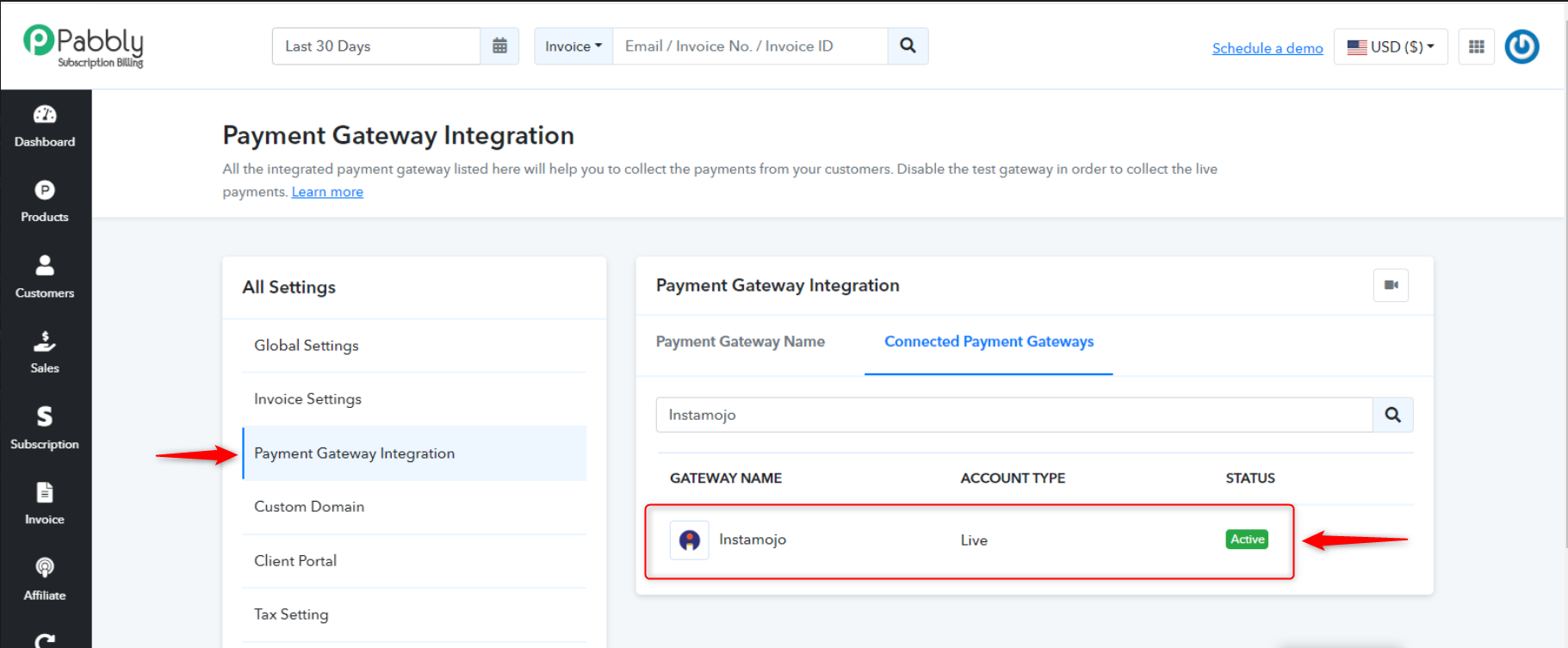
Task: Open the Subscription sidebar icon
Action: [45, 428]
